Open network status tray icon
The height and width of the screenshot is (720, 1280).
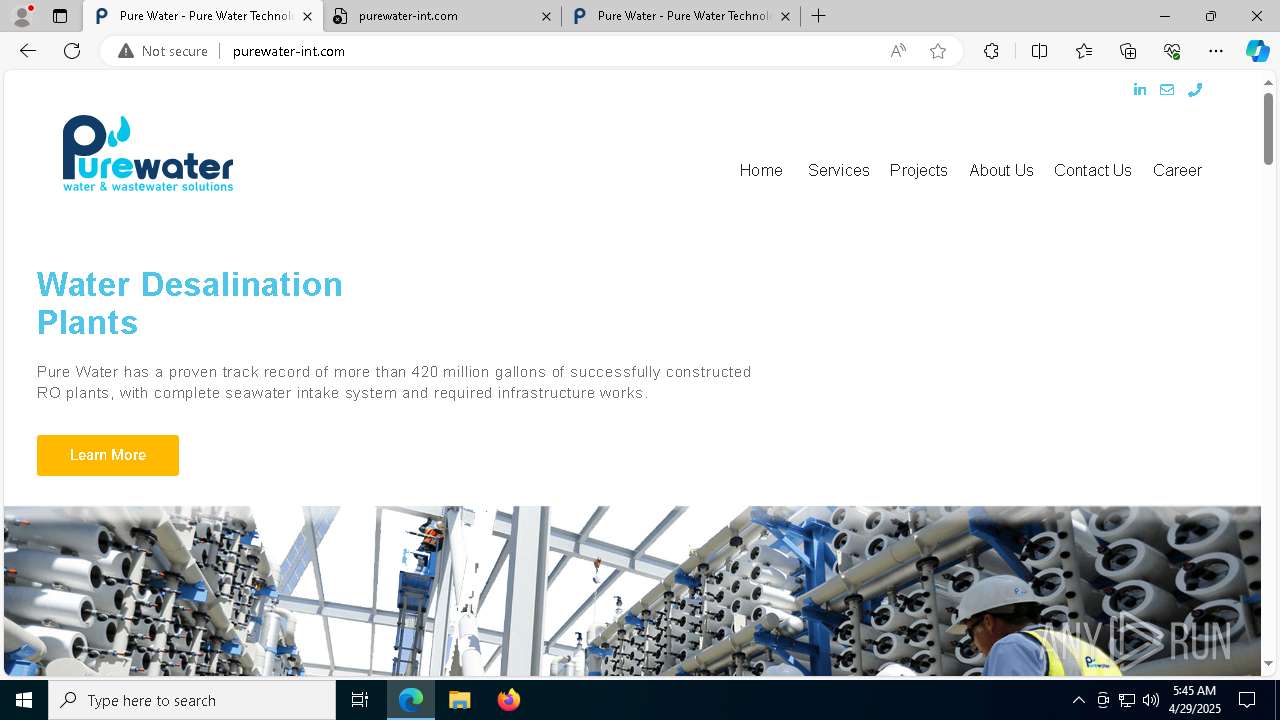coord(1127,700)
